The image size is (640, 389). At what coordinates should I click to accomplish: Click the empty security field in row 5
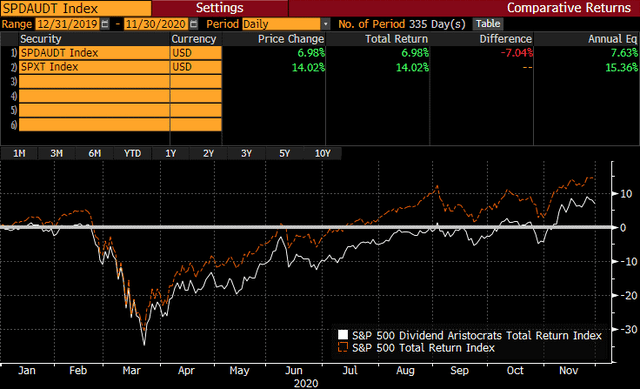click(x=94, y=110)
